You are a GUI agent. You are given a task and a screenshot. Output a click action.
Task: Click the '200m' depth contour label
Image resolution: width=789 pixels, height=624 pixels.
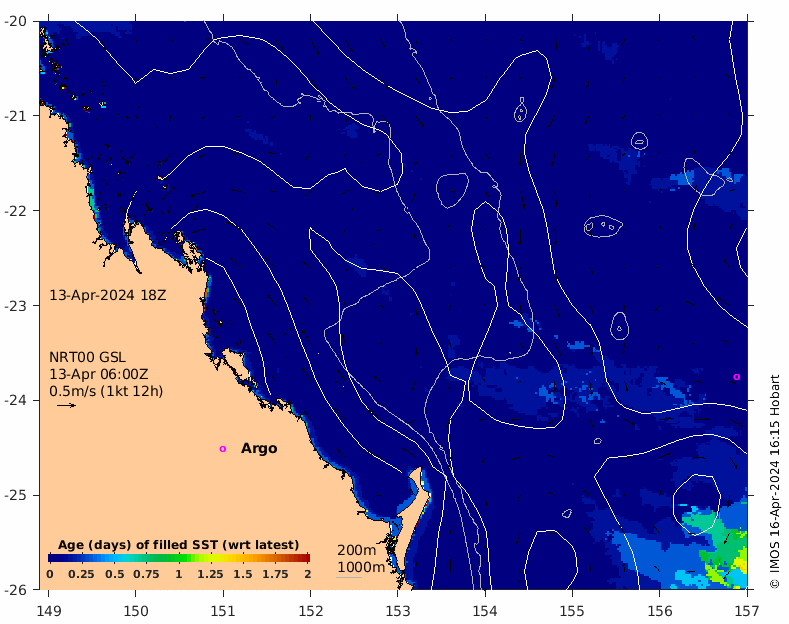point(356,550)
